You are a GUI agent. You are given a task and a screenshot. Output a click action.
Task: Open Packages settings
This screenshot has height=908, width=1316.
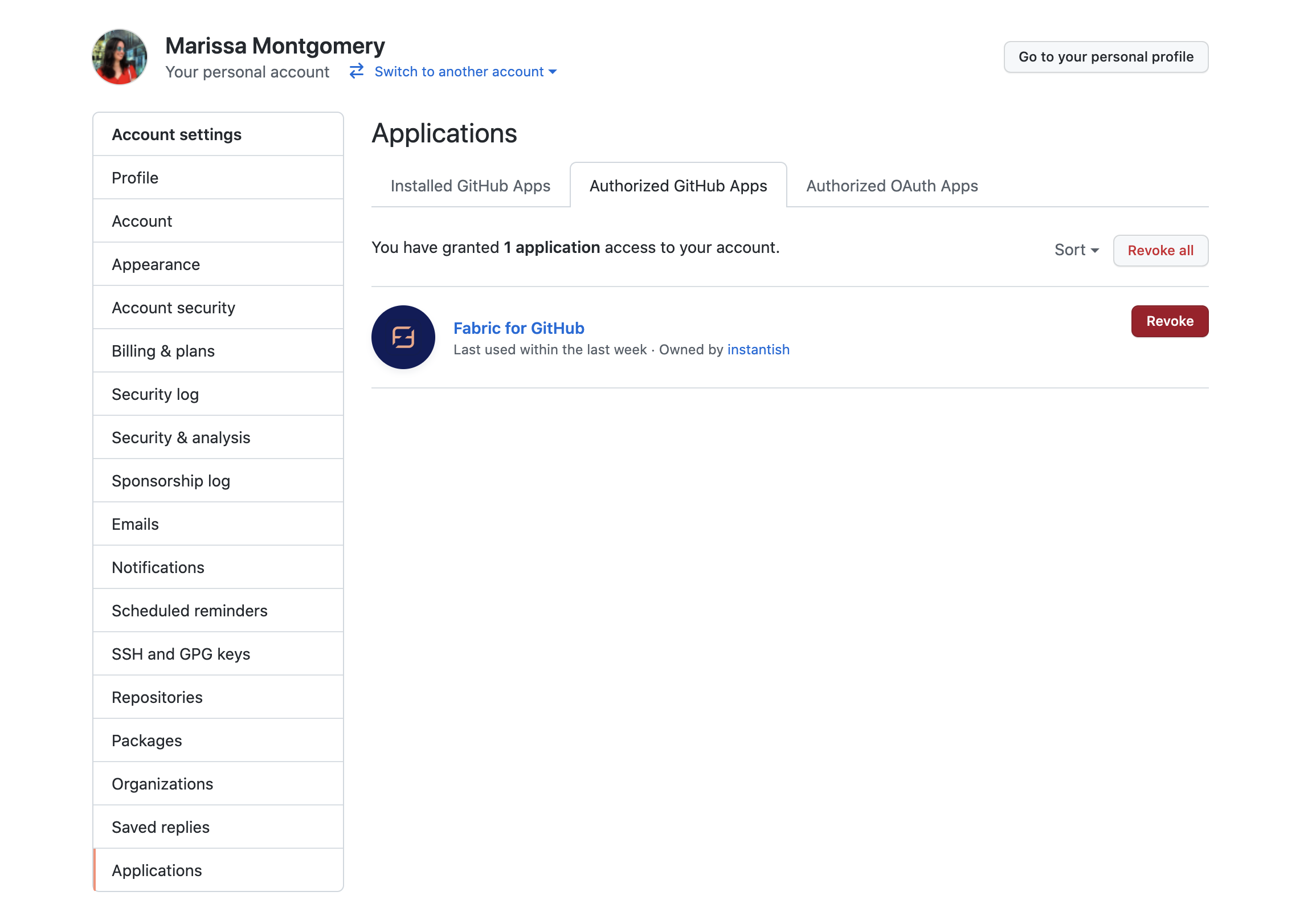pyautogui.click(x=218, y=741)
